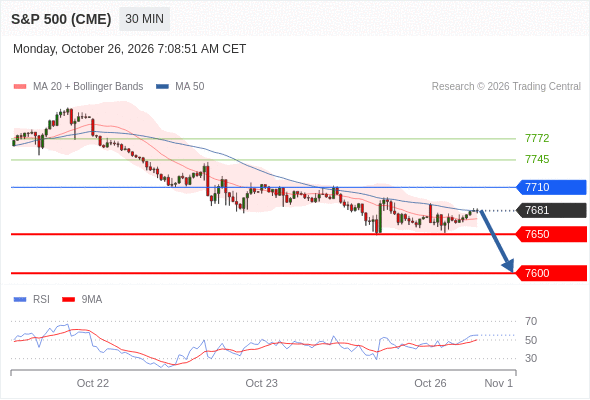Click the 7745 resistance level label
The image size is (590, 400).
(537, 160)
